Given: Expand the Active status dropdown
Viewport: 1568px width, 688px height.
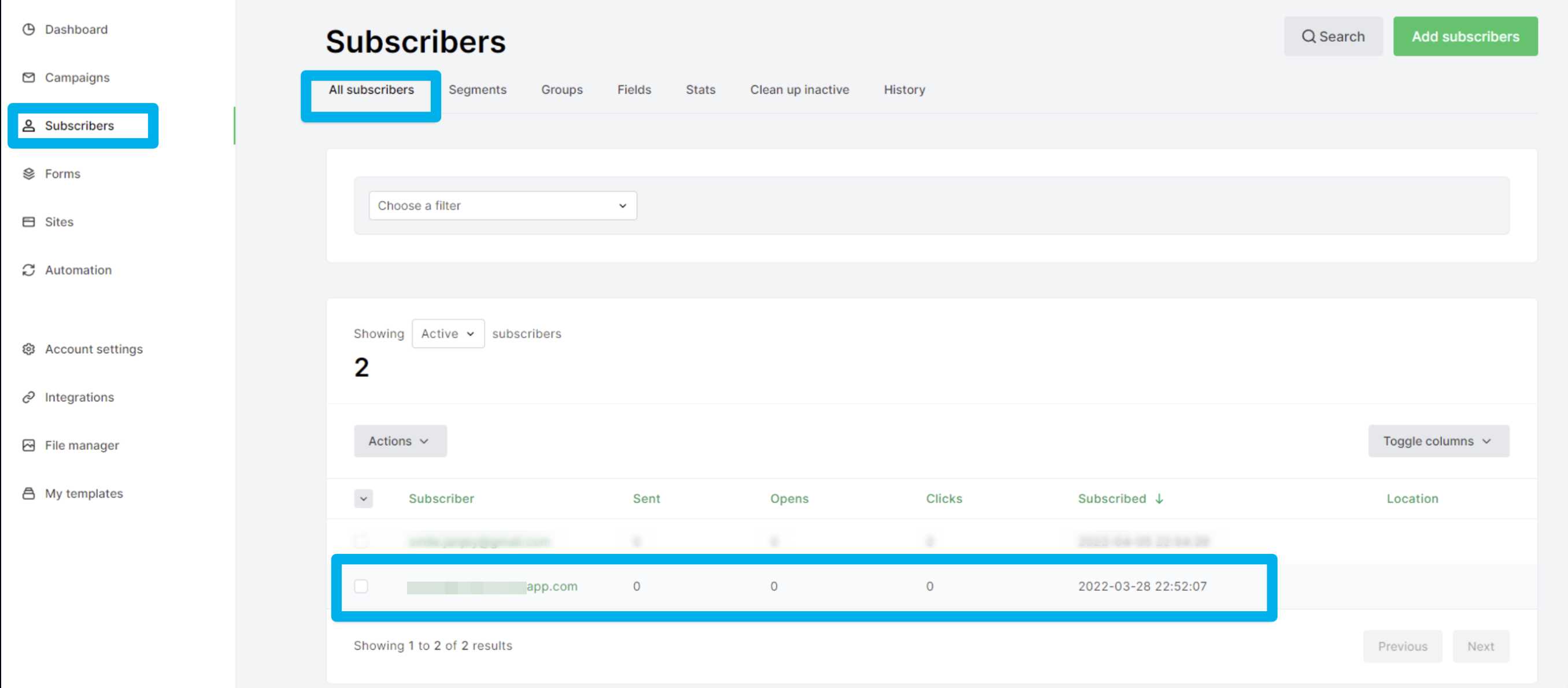Looking at the screenshot, I should point(448,334).
